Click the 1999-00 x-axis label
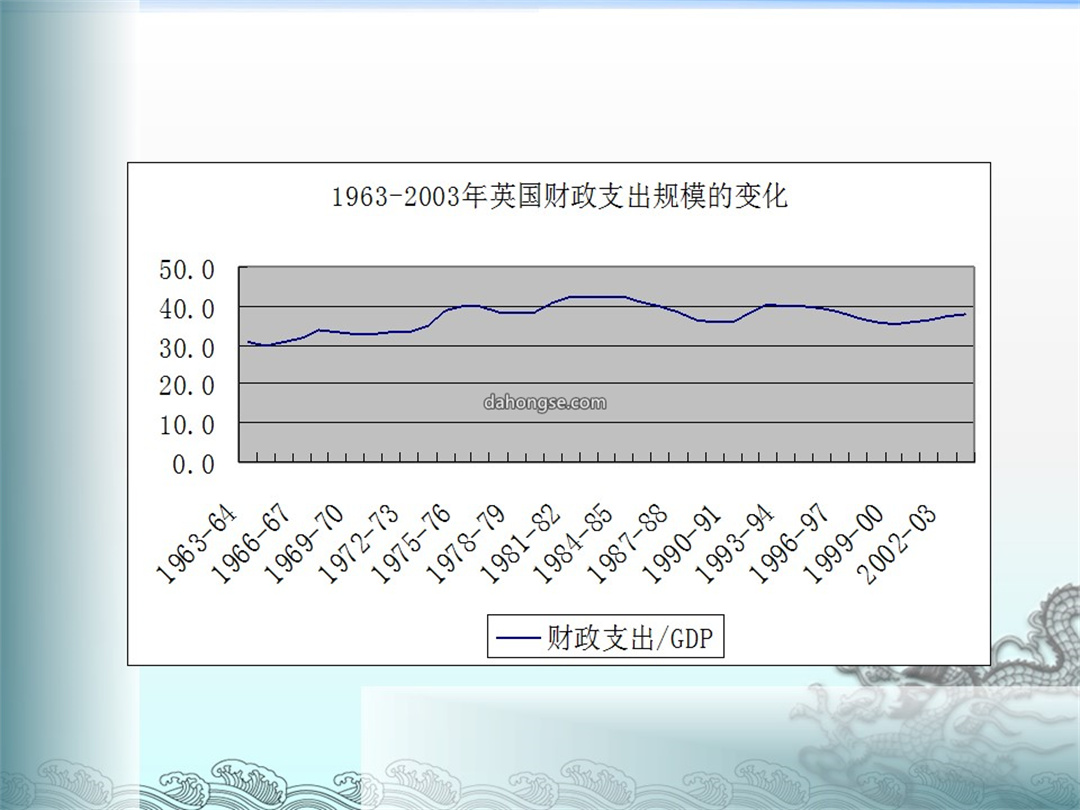 (844, 544)
